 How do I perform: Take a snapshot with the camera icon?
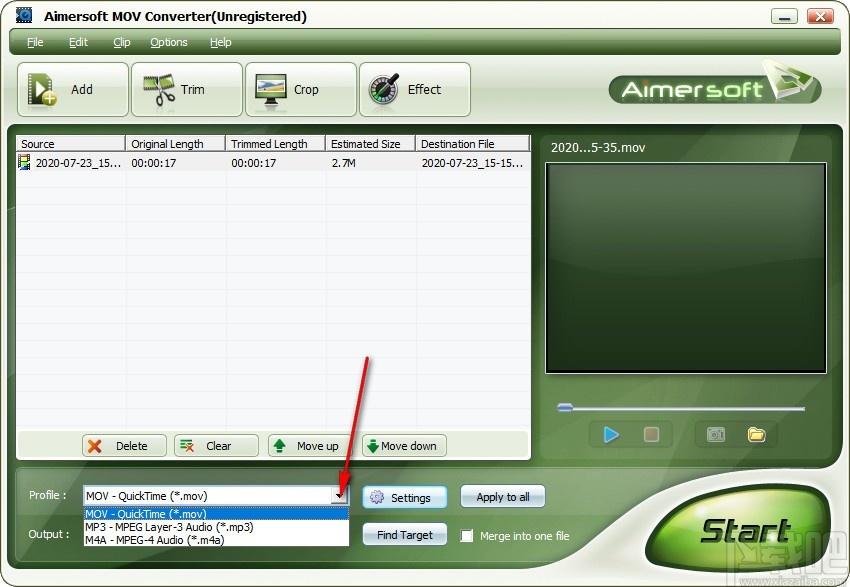(716, 435)
